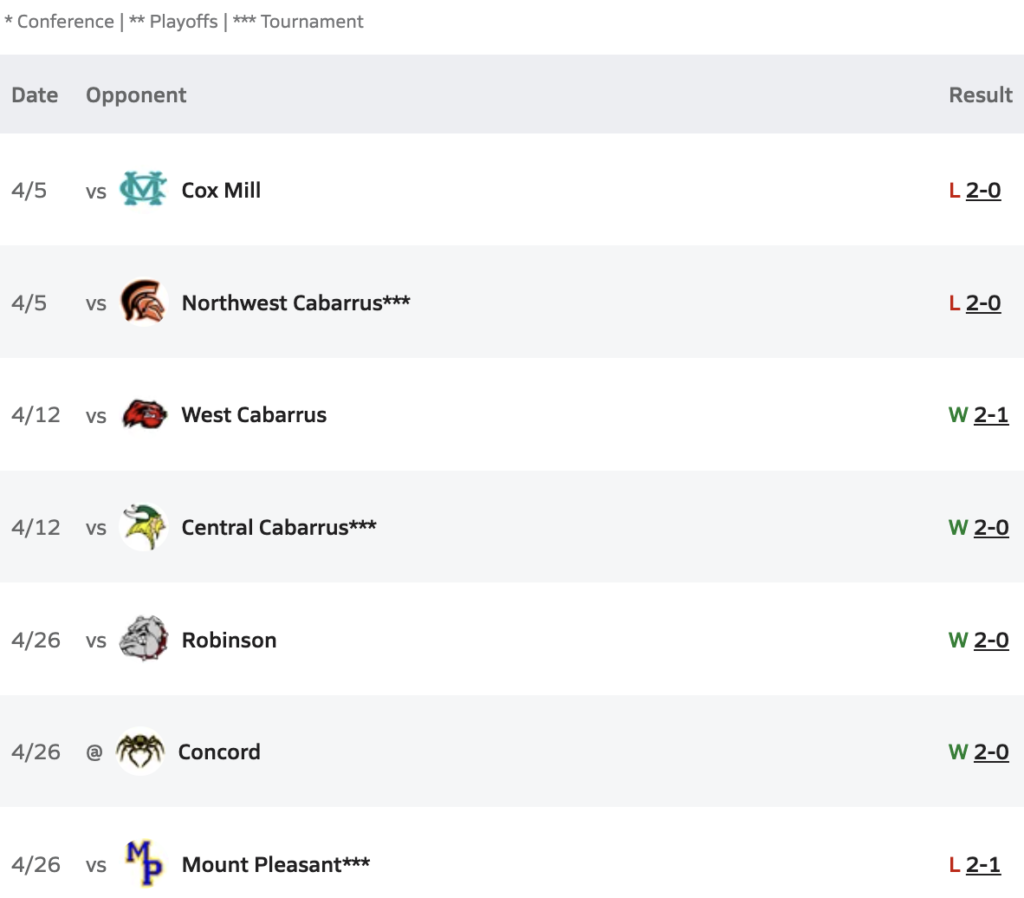Viewport: 1024px width, 898px height.
Task: View 2-1 win score against West Cabarrus
Action: [991, 415]
